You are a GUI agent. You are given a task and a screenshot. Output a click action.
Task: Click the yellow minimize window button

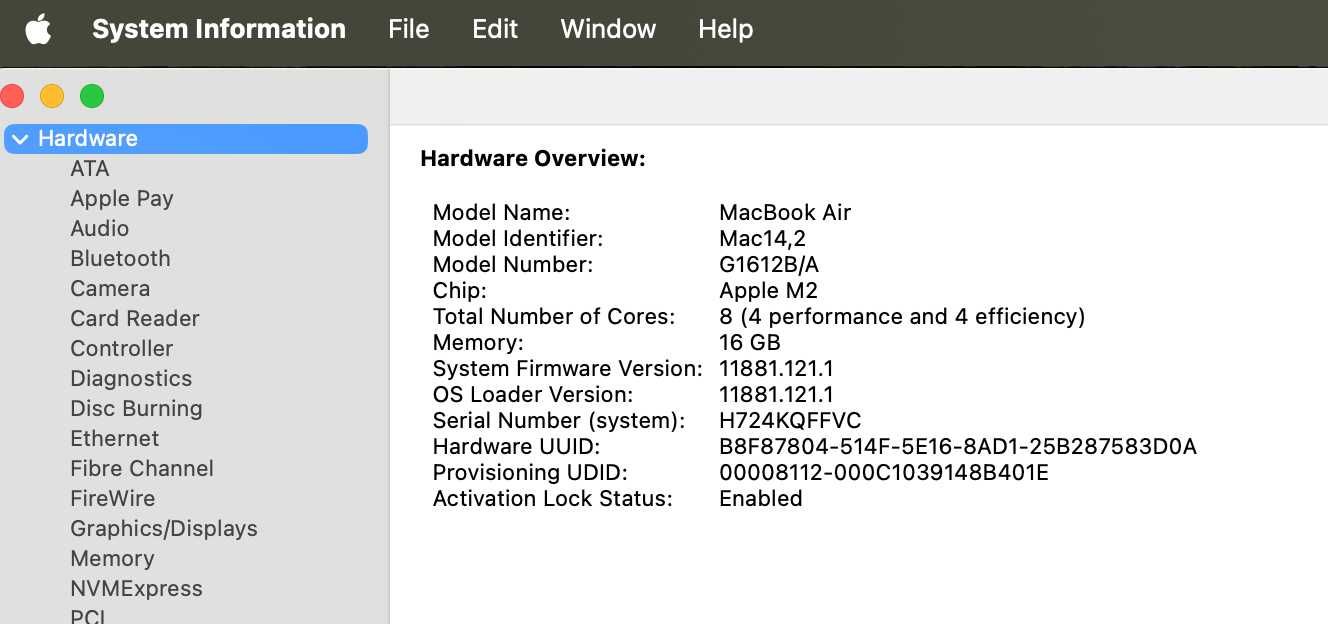[x=52, y=97]
